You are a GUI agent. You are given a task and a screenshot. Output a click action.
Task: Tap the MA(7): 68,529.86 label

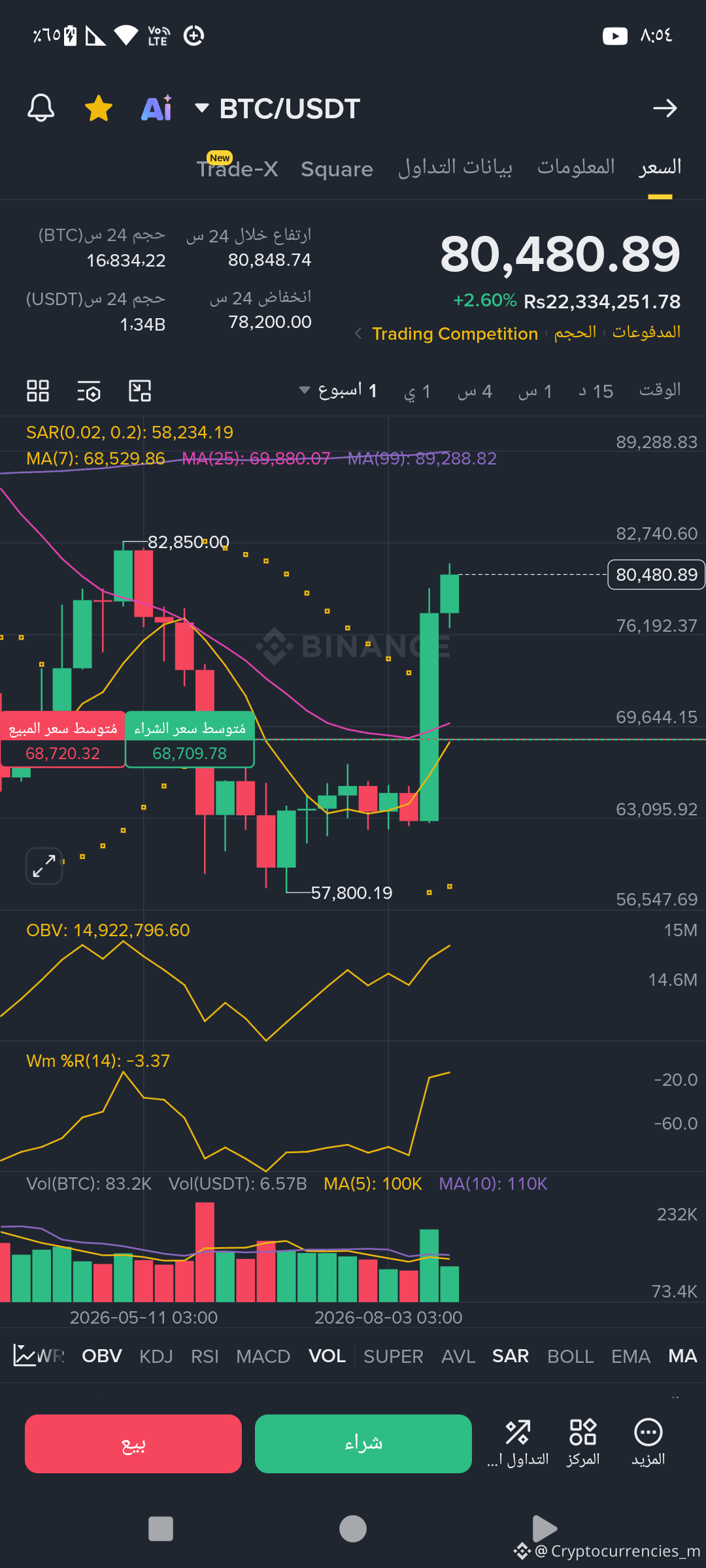[95, 459]
